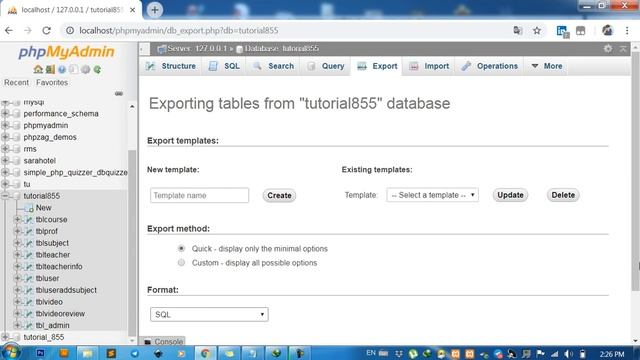This screenshot has height=360, width=640.
Task: Expand performance_schema database node
Action: (x=5, y=113)
